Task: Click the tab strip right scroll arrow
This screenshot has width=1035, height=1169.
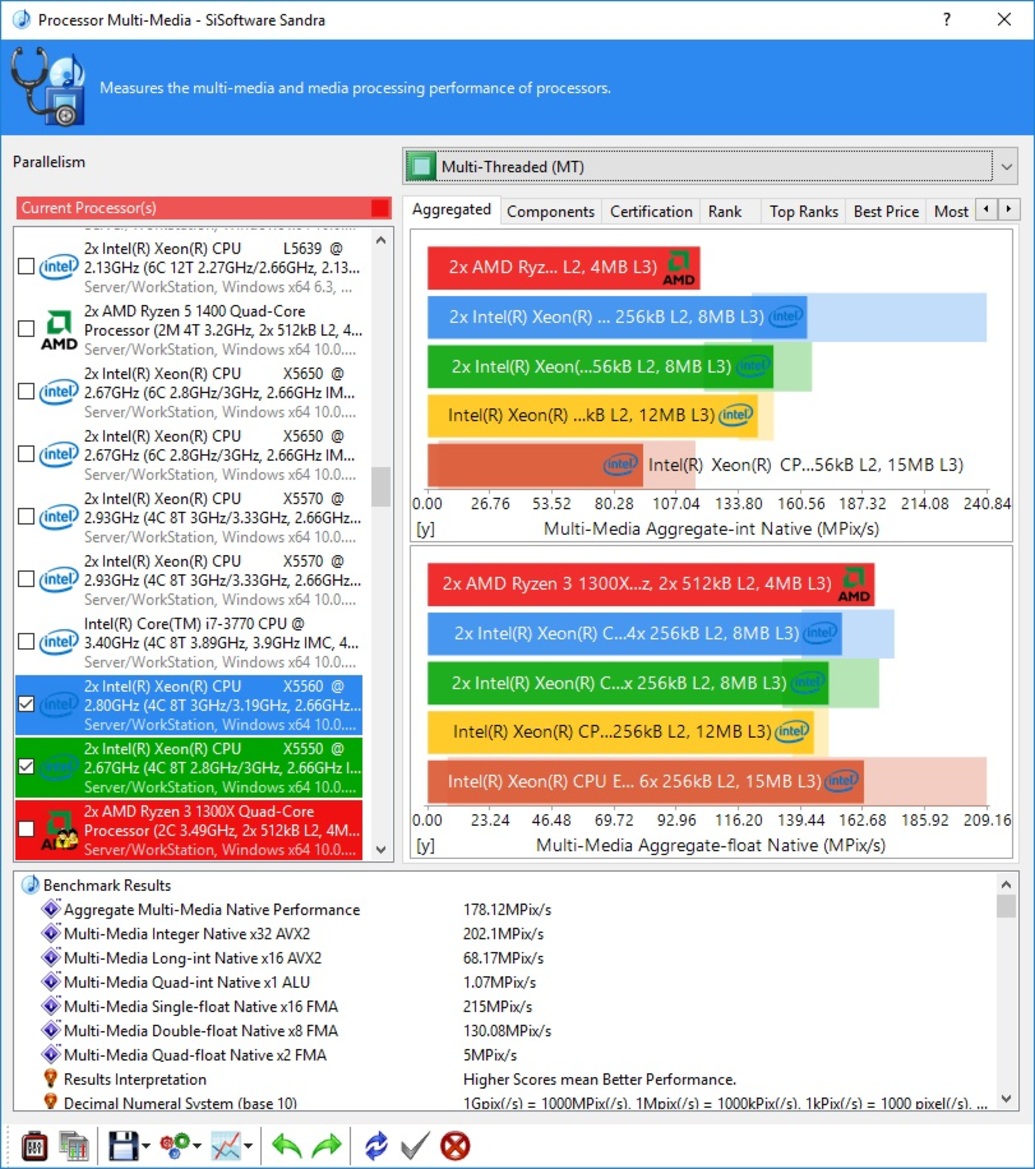Action: (1009, 209)
